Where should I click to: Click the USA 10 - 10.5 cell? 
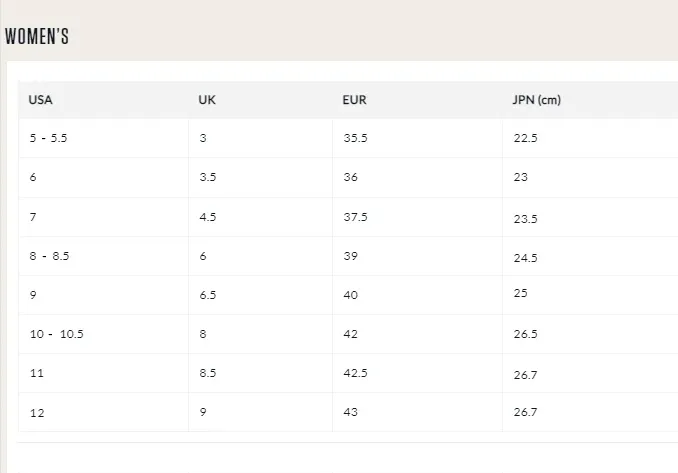(56, 334)
